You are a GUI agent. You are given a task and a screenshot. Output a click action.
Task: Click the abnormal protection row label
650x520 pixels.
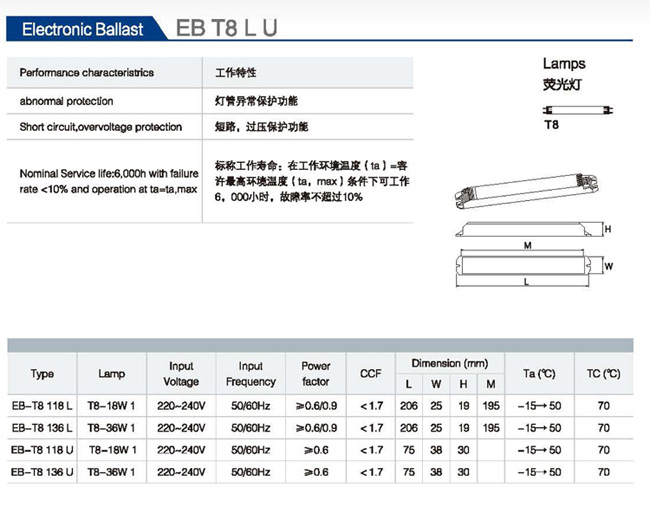pyautogui.click(x=66, y=101)
